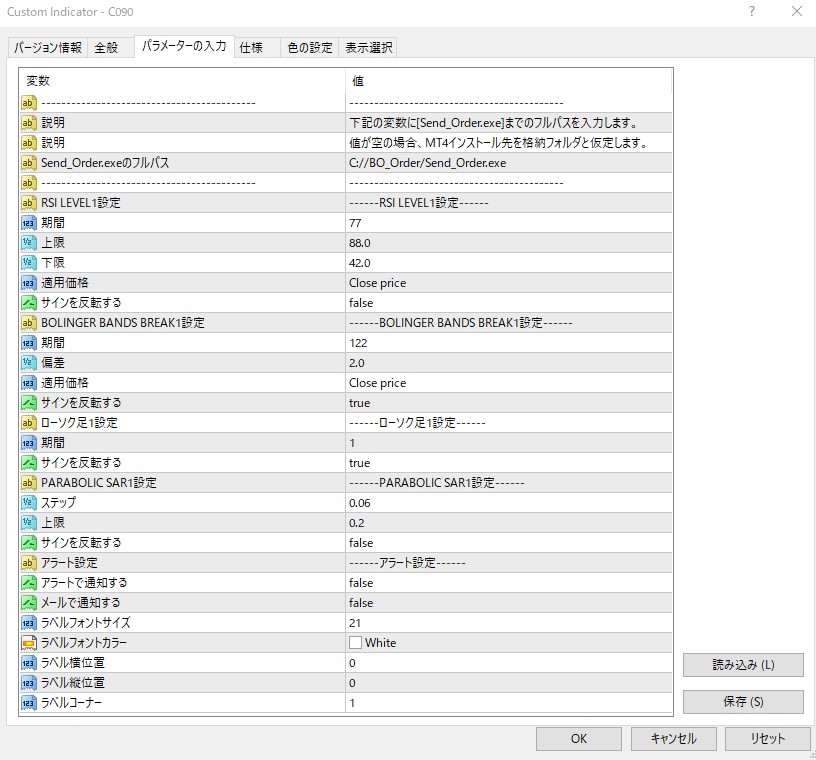Click the Send_Order.exeのフルパス variable name

pos(105,163)
